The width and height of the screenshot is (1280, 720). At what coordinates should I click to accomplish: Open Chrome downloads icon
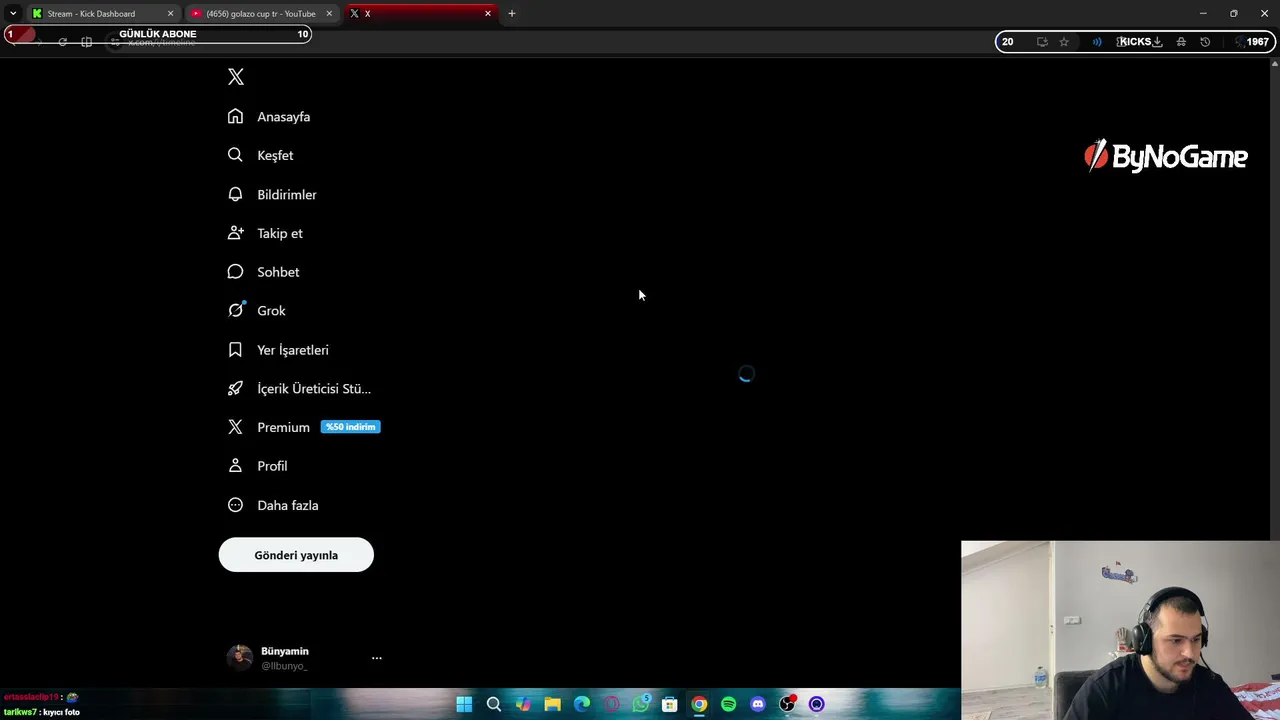click(1157, 42)
